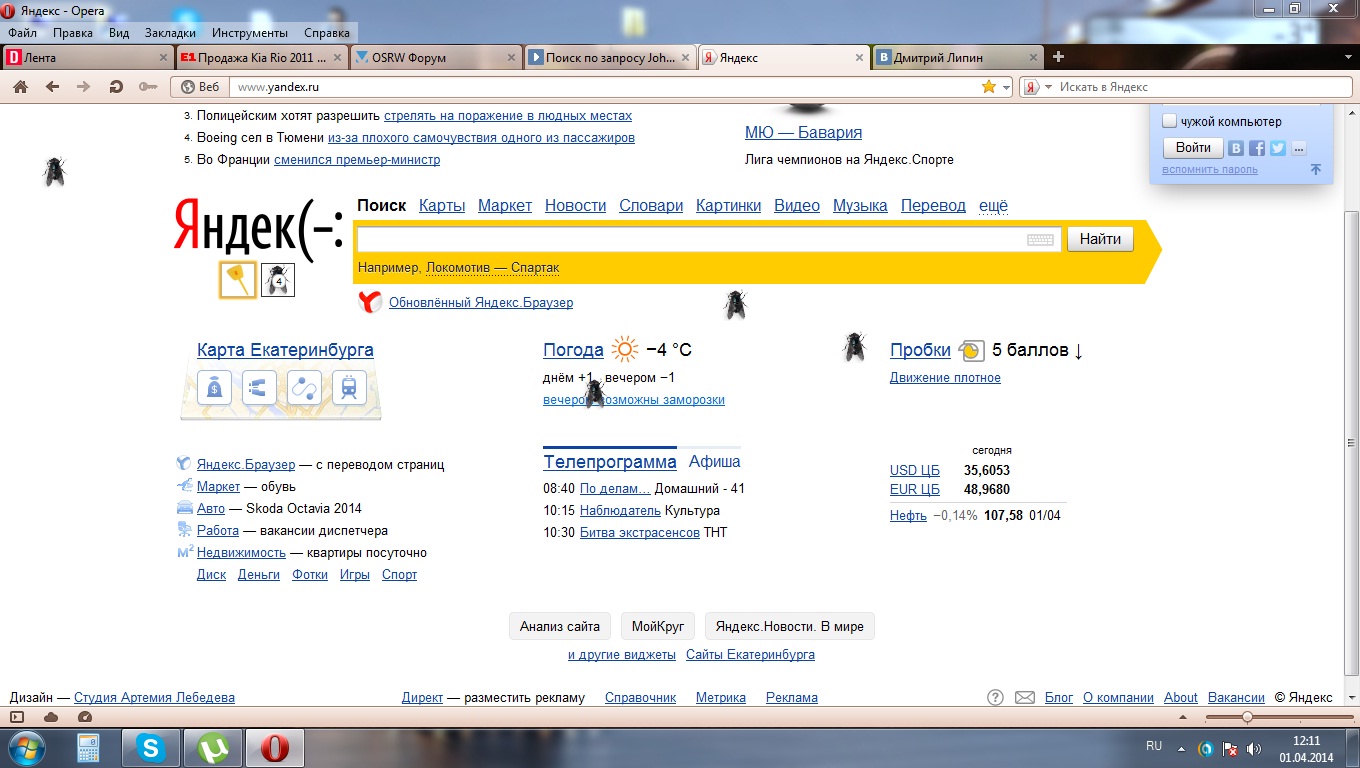Go to Opera home page icon

(20, 87)
